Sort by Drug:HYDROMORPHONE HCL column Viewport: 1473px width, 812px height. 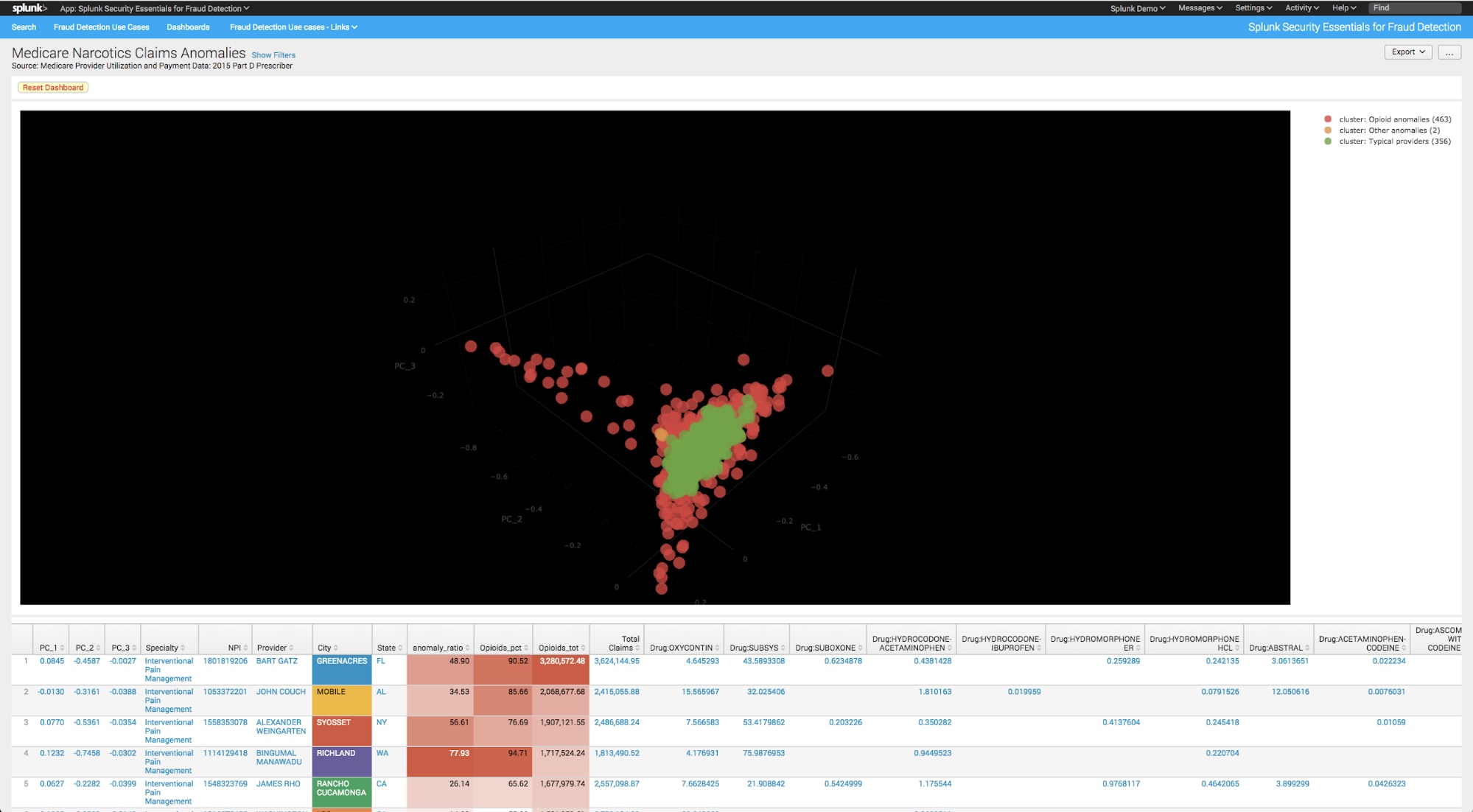(x=1194, y=643)
